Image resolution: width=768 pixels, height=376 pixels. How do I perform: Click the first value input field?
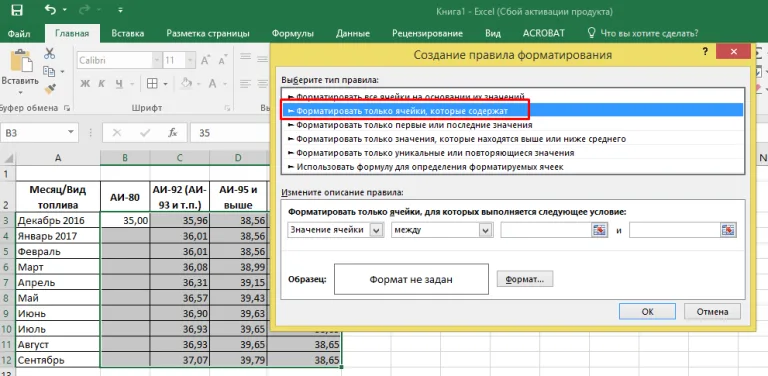click(546, 230)
